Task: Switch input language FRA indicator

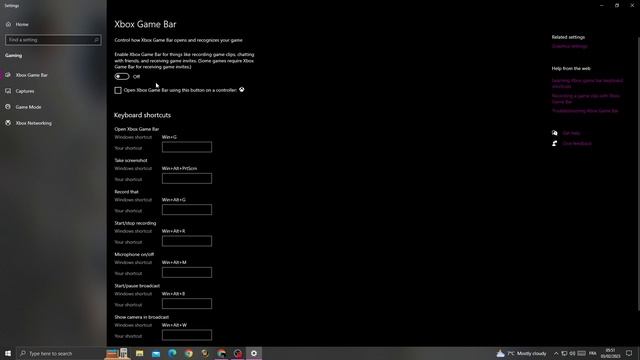Action: [593, 353]
